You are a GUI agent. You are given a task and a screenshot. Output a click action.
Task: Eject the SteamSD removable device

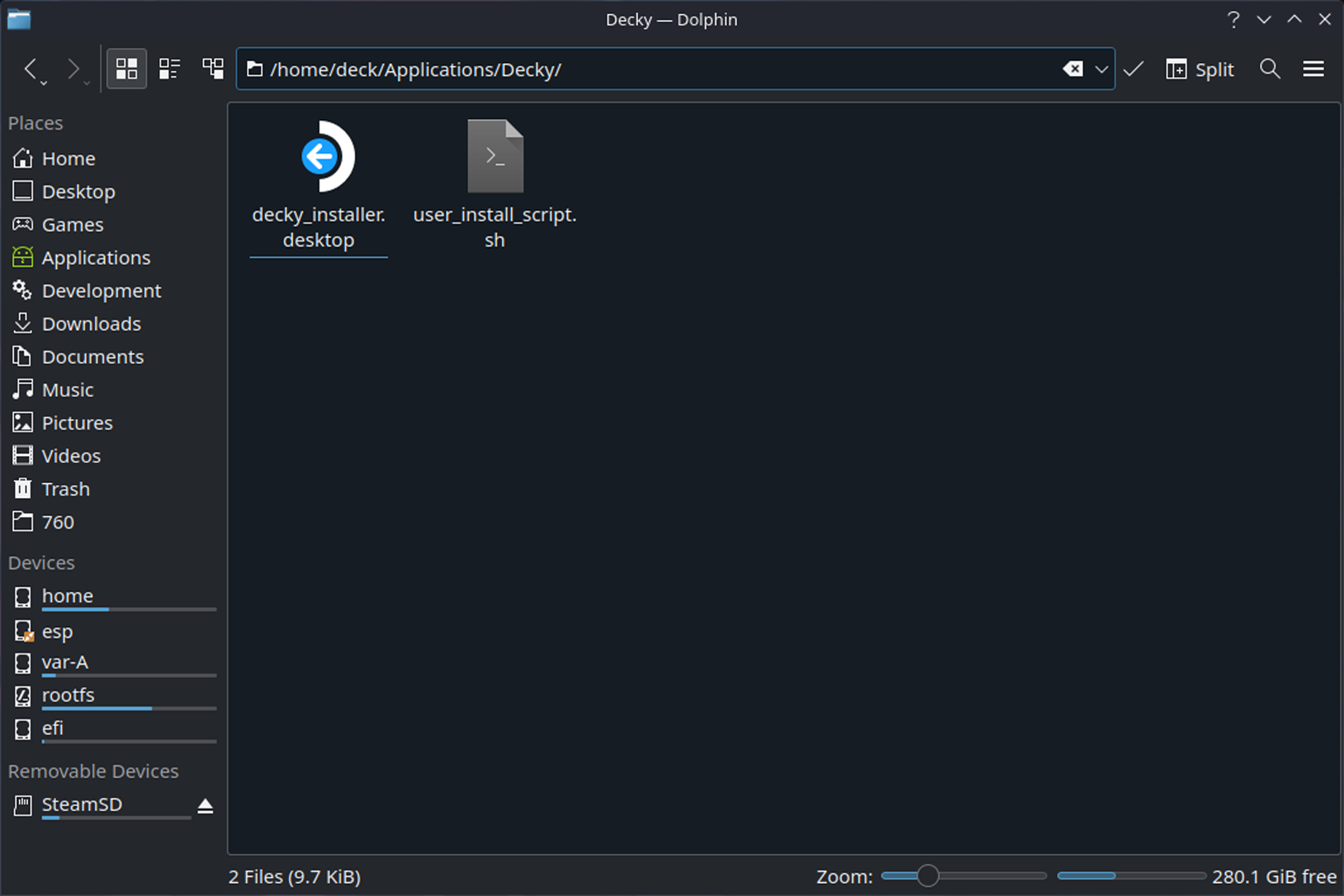click(206, 806)
